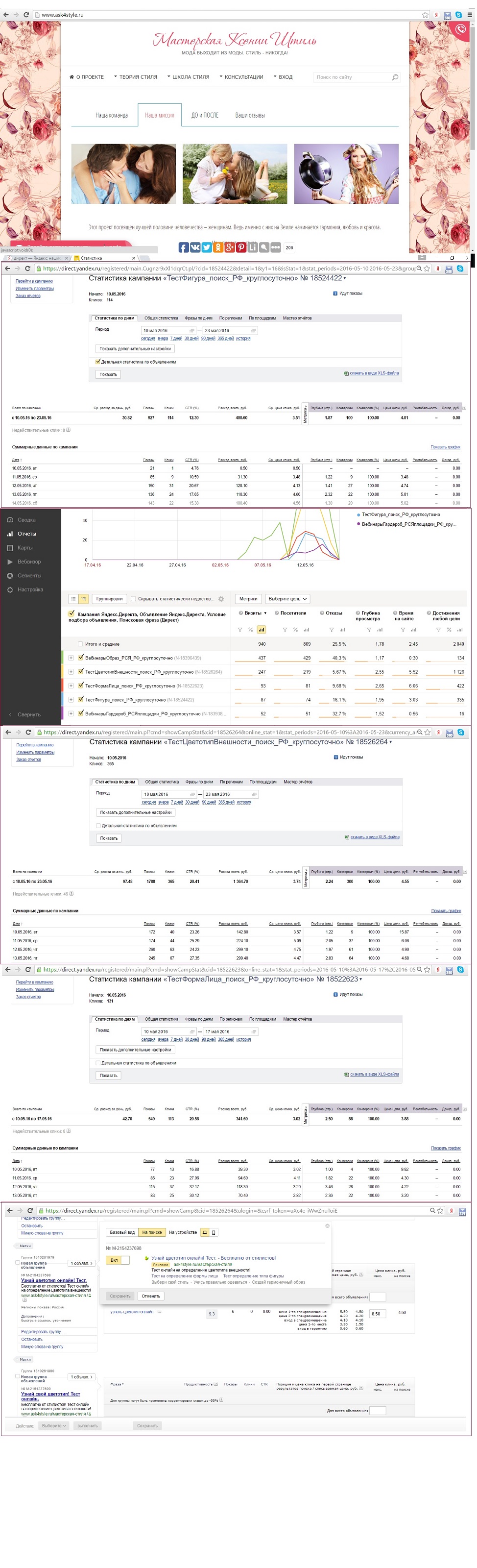Open Вебвизор in the Metrika sidebar
The width and height of the screenshot is (477, 1568).
(x=29, y=563)
